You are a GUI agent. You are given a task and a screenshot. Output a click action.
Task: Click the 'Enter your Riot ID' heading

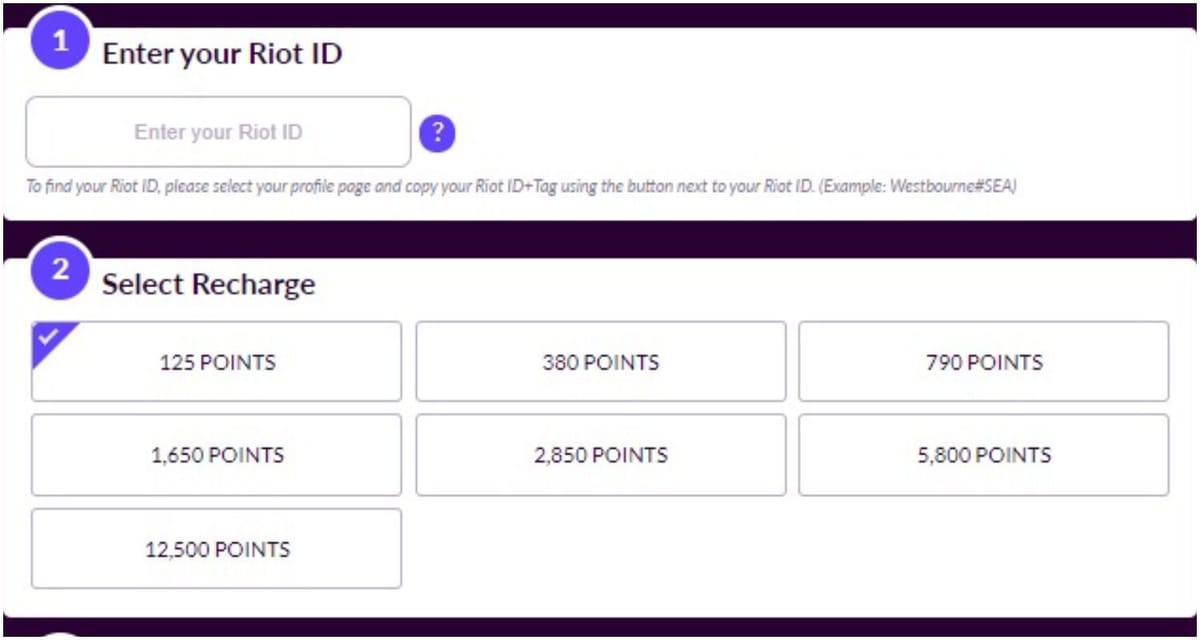click(222, 54)
